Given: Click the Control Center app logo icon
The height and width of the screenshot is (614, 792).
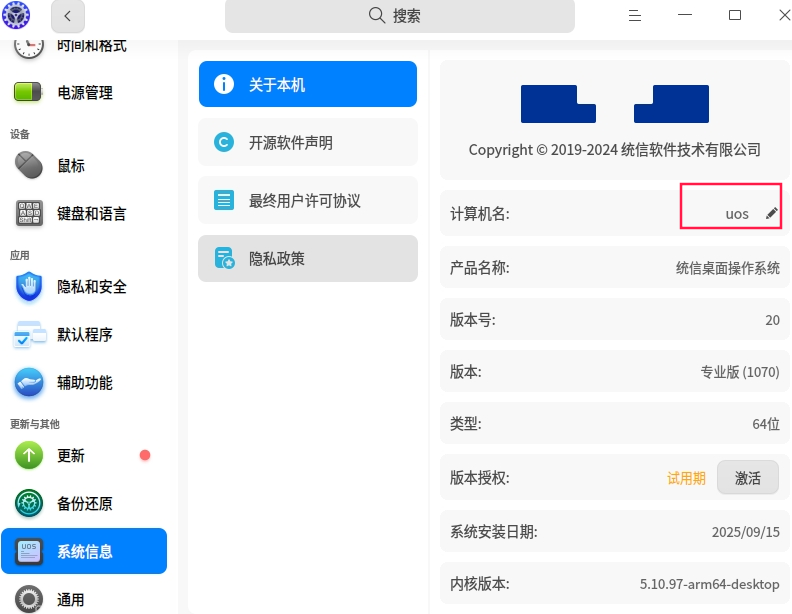Looking at the screenshot, I should [x=16, y=15].
